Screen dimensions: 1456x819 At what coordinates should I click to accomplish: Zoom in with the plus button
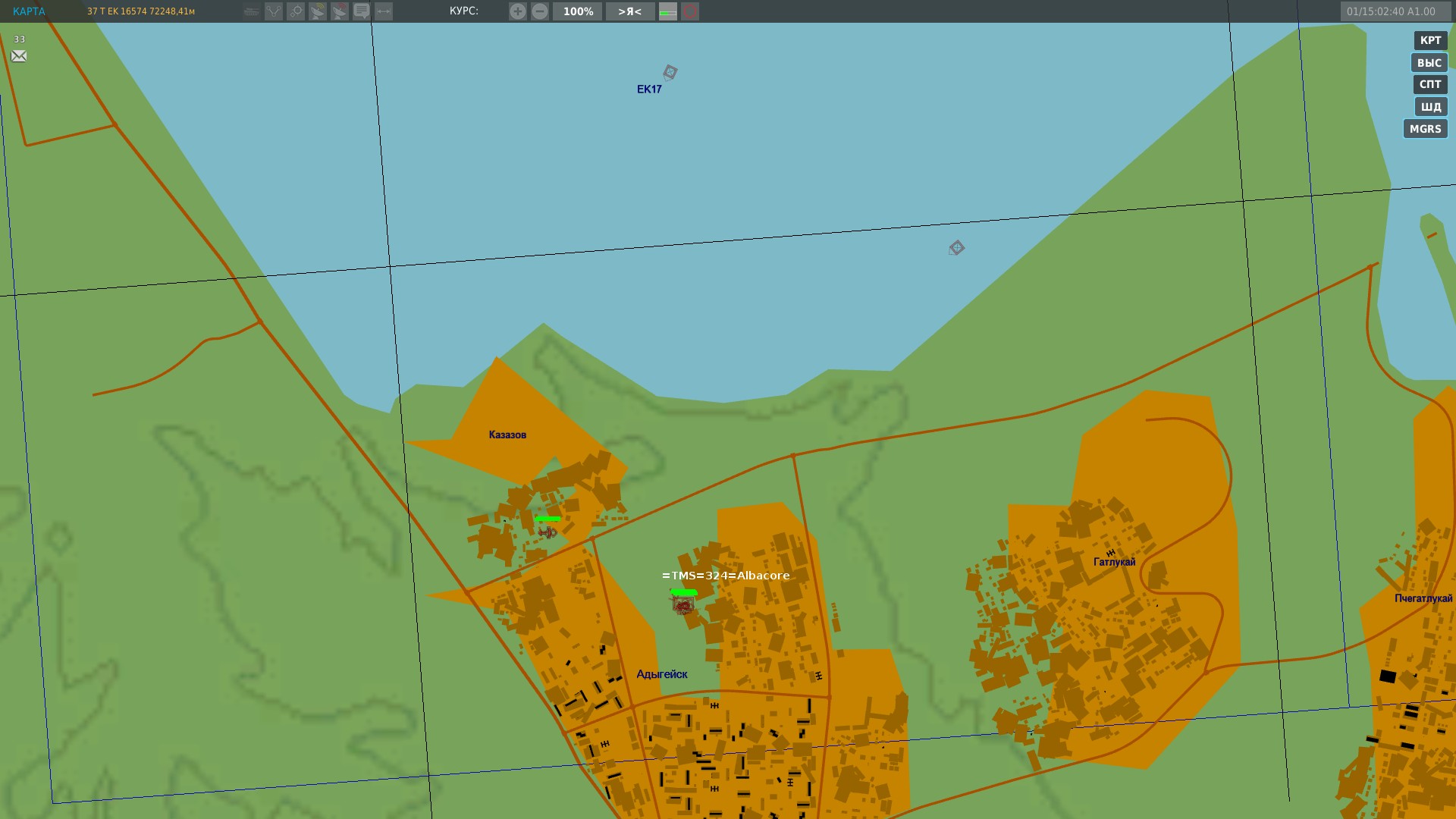[x=517, y=11]
